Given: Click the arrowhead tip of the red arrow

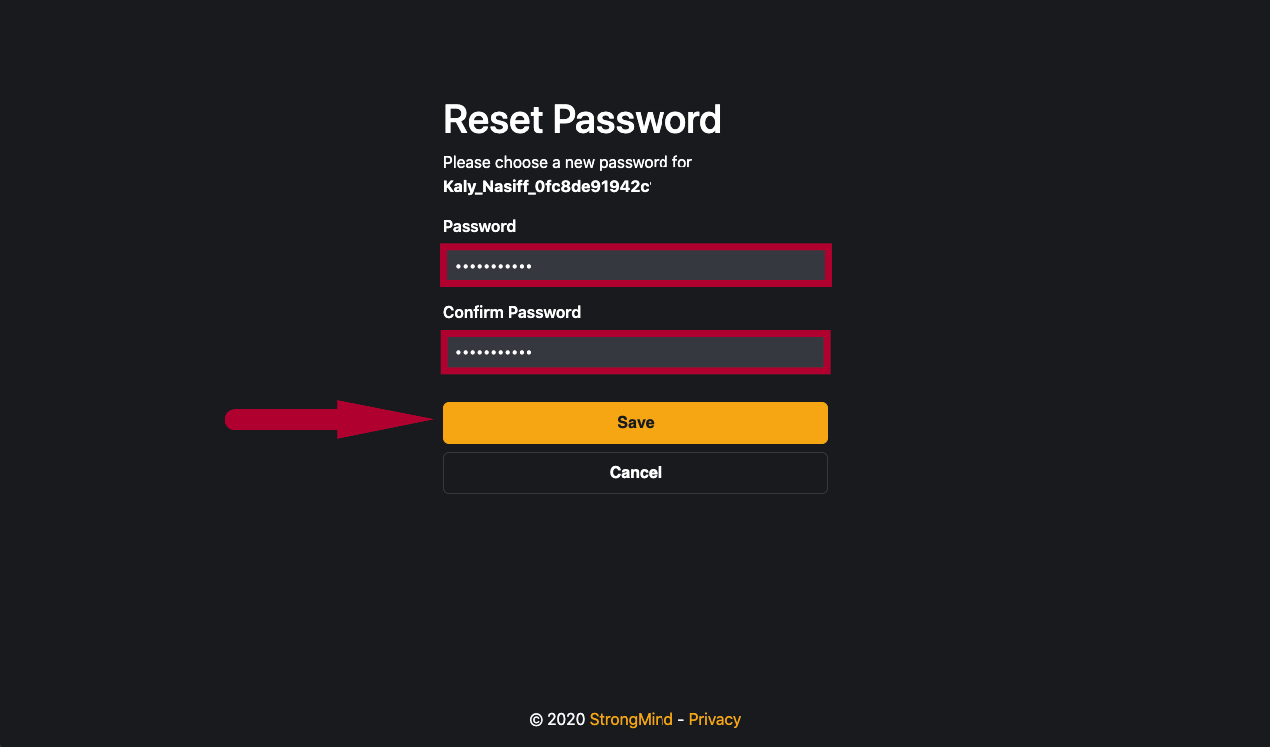Looking at the screenshot, I should click(x=430, y=420).
